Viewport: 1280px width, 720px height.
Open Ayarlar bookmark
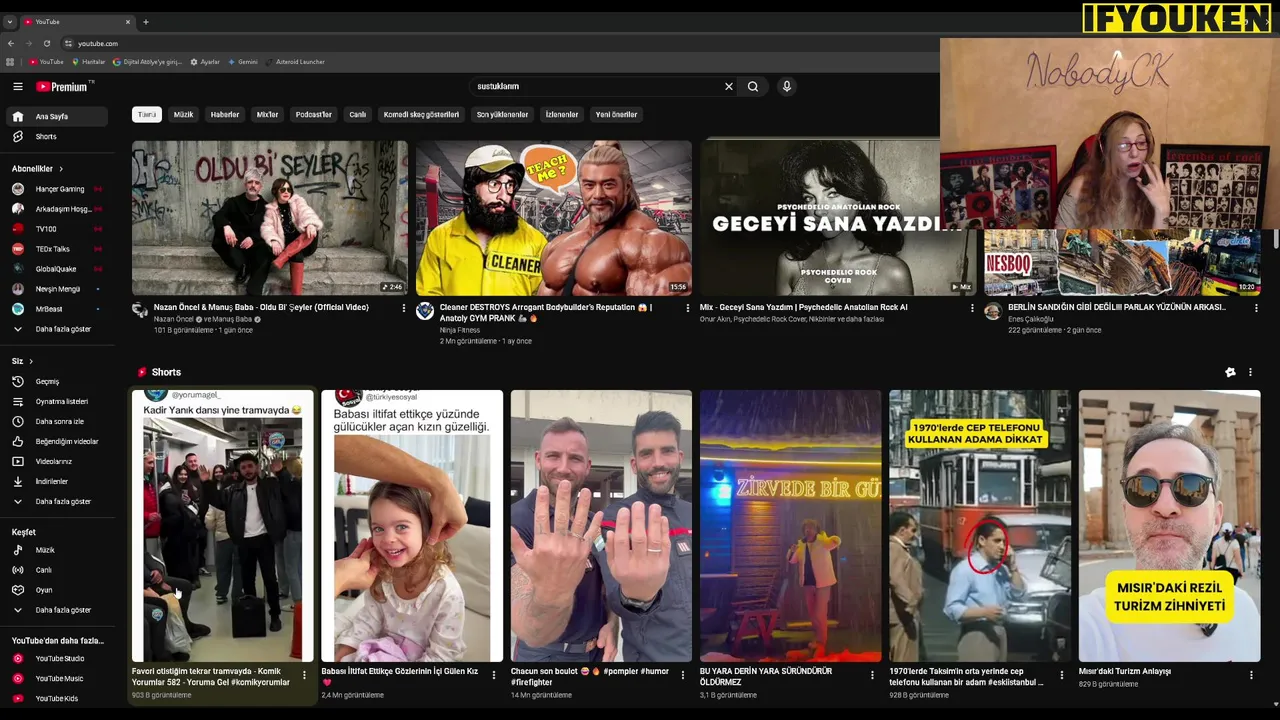coord(205,62)
